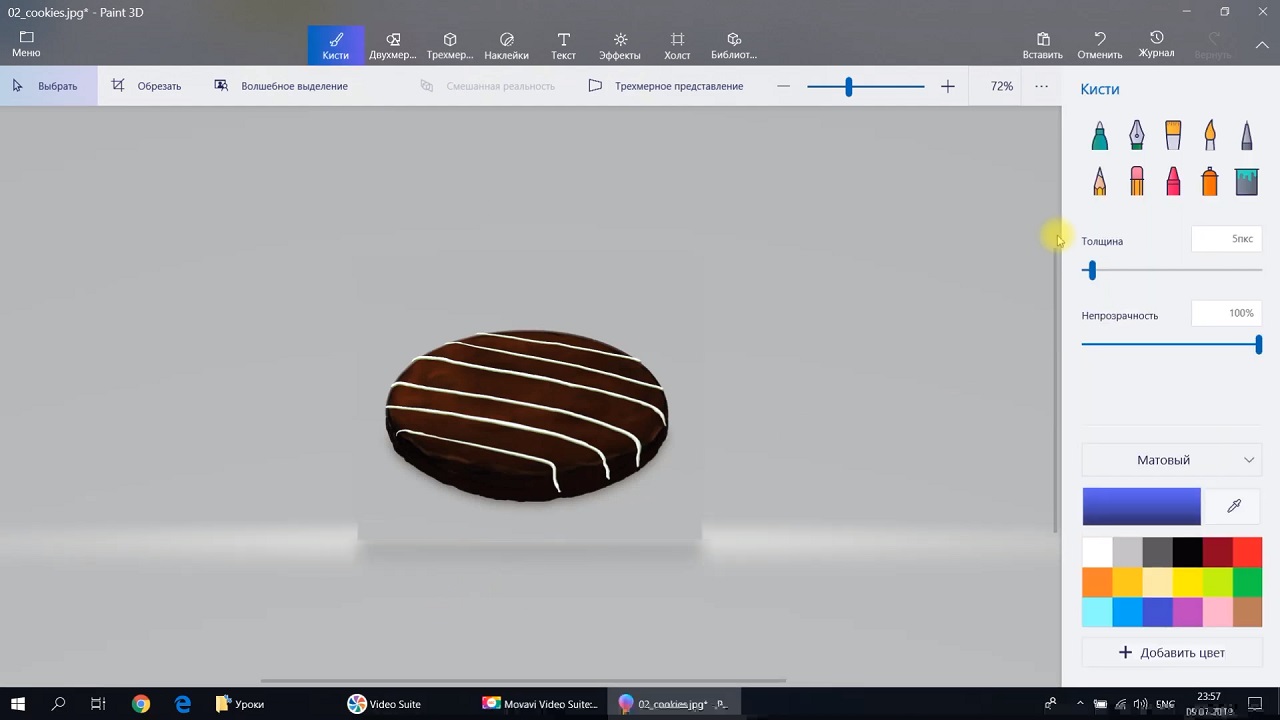1280x720 pixels.
Task: Pick the red color swatch
Action: pos(1247,552)
